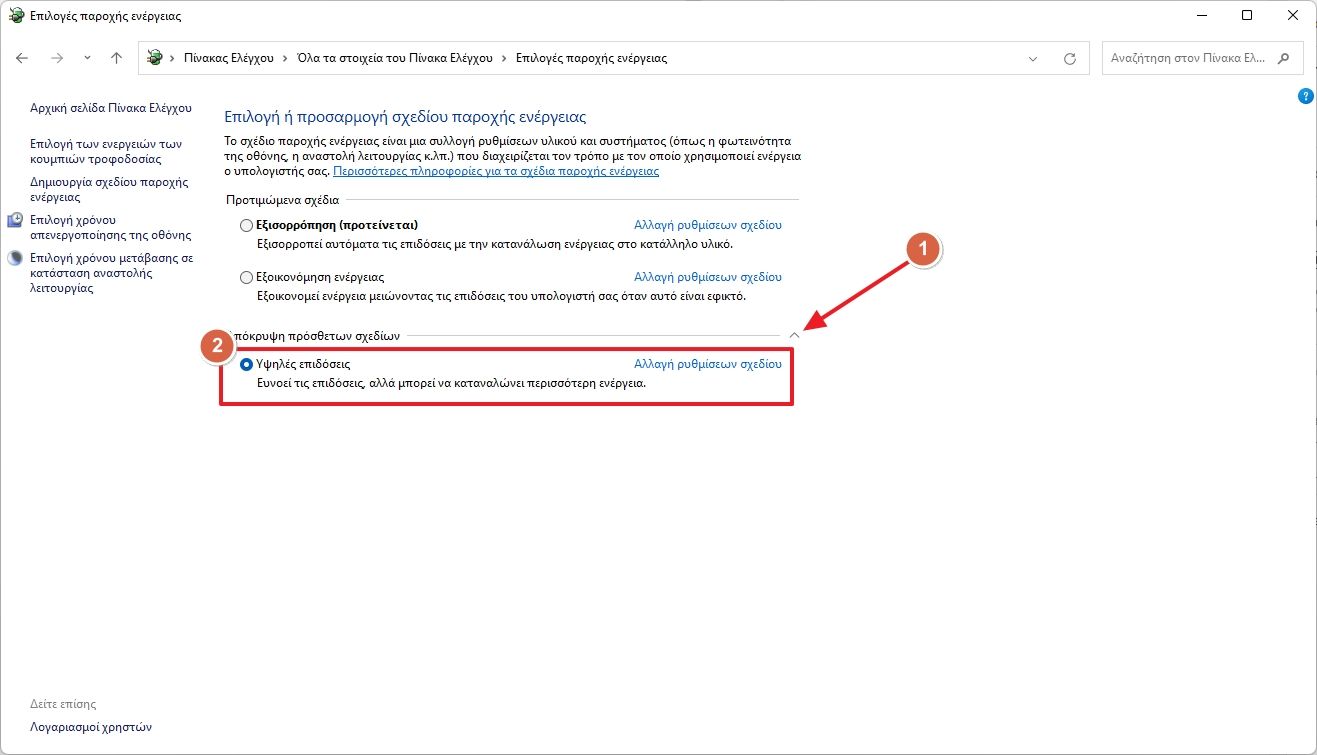Click the moon icon beside sleep time link

(15, 258)
